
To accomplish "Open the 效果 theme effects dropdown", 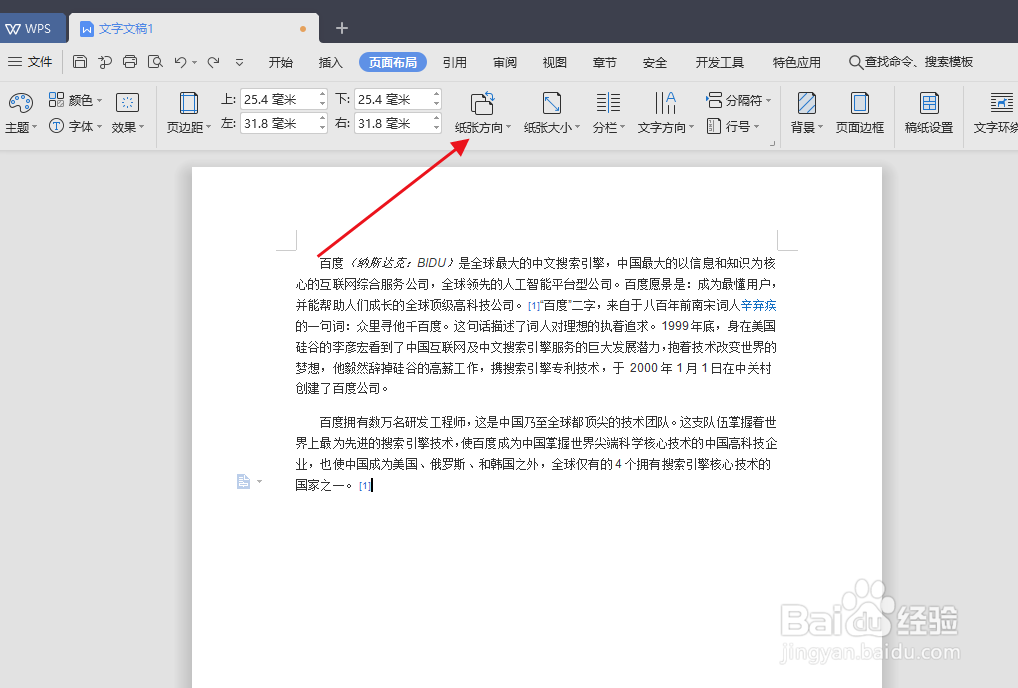I will (x=127, y=112).
